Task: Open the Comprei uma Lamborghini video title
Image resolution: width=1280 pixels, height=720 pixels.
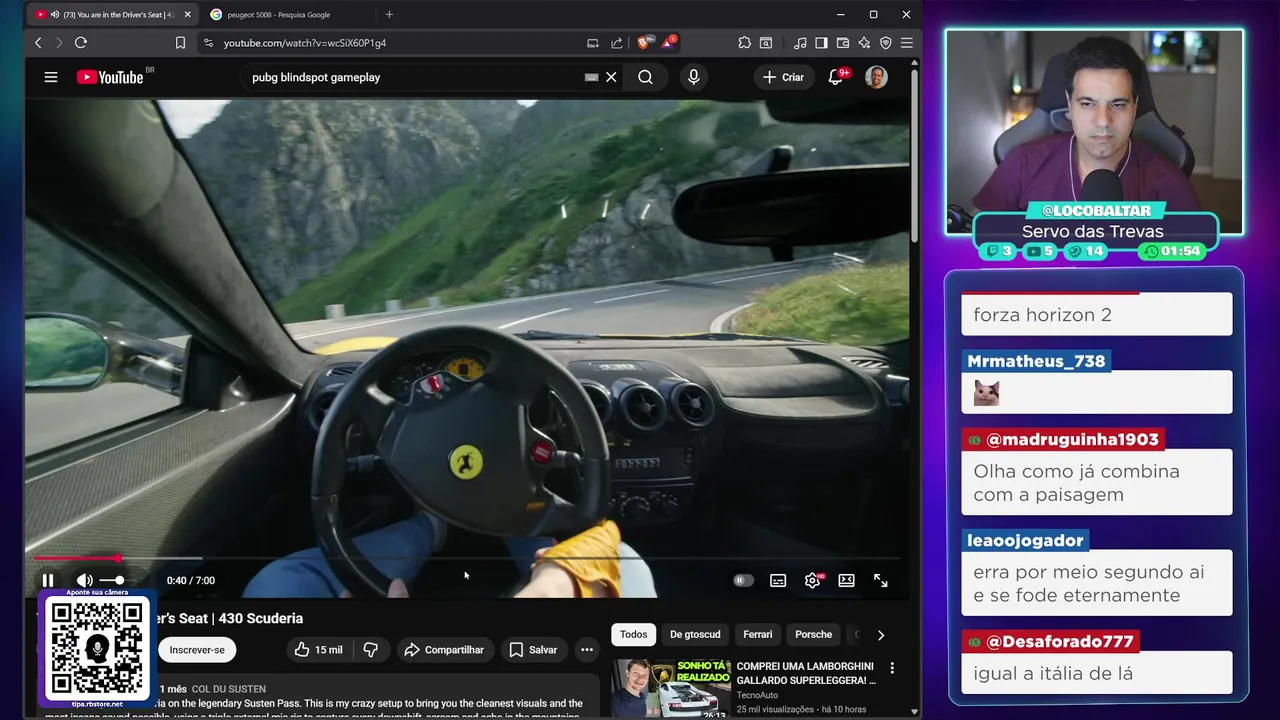Action: (x=806, y=673)
